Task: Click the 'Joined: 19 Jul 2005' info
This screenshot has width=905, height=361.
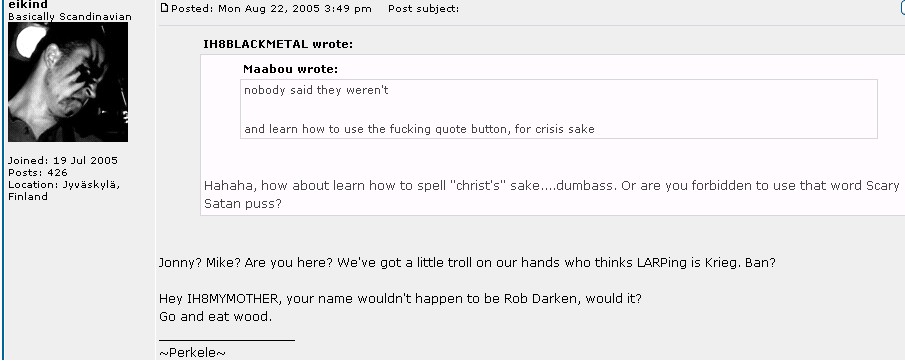Action: [x=63, y=161]
